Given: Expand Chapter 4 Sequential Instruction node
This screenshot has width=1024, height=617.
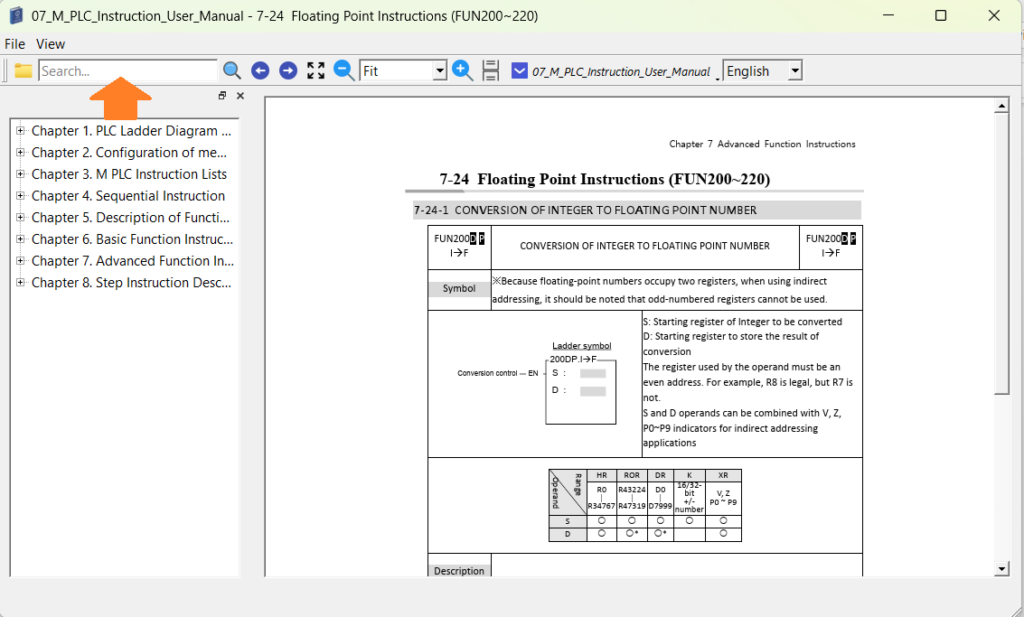Looking at the screenshot, I should point(20,195).
